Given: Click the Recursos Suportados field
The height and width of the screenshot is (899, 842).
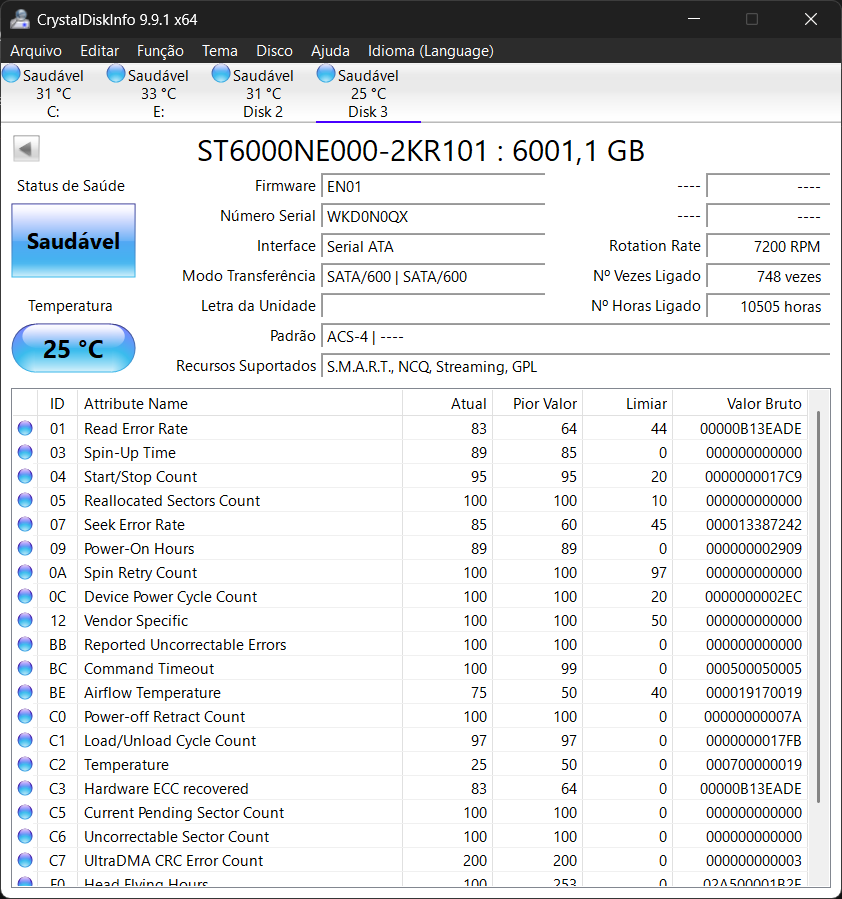Looking at the screenshot, I should click(575, 366).
